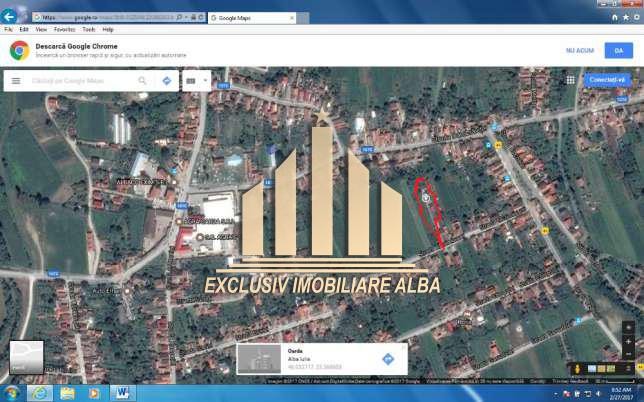Zoom out with the minus button
Screen dimensions: 644x402
point(628,353)
